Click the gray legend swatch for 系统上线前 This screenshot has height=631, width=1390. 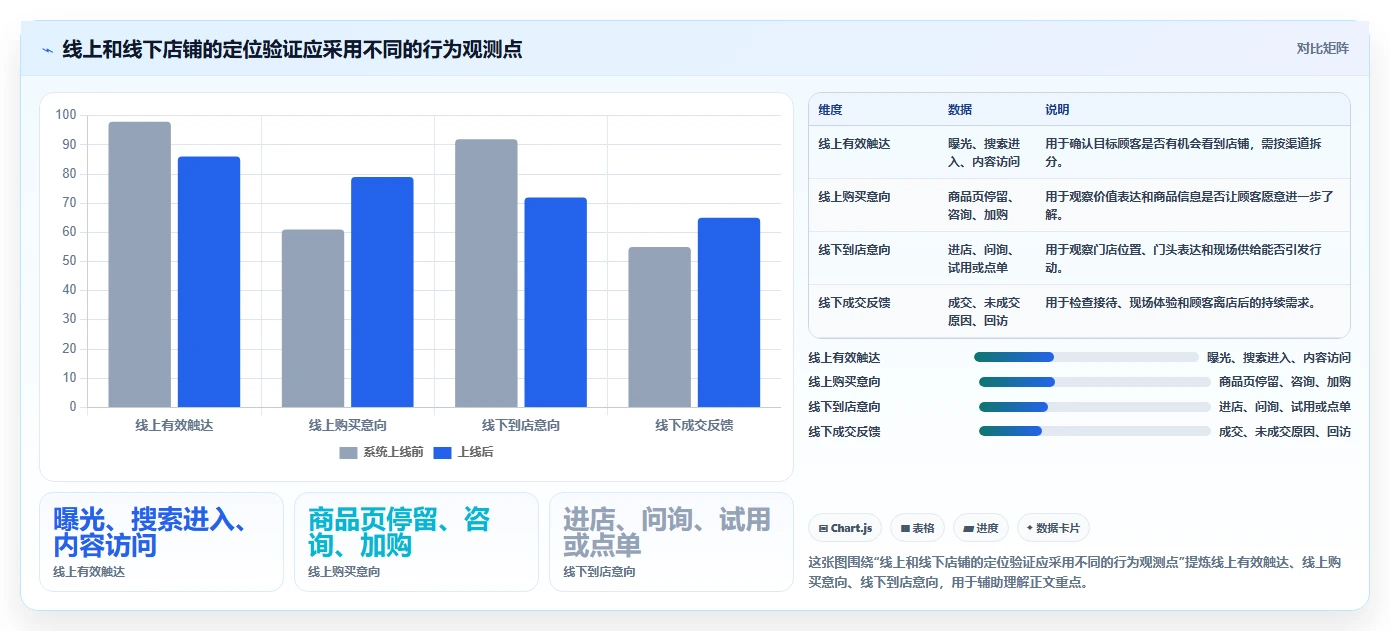348,453
